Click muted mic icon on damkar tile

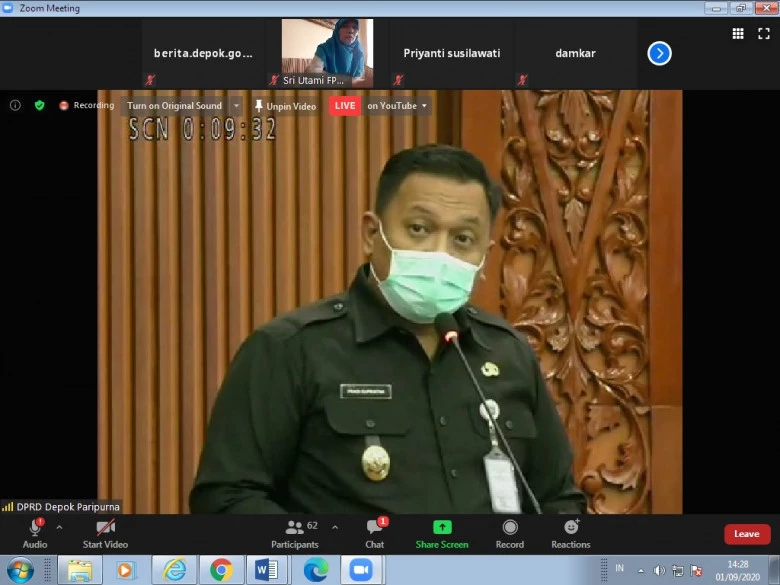point(522,80)
